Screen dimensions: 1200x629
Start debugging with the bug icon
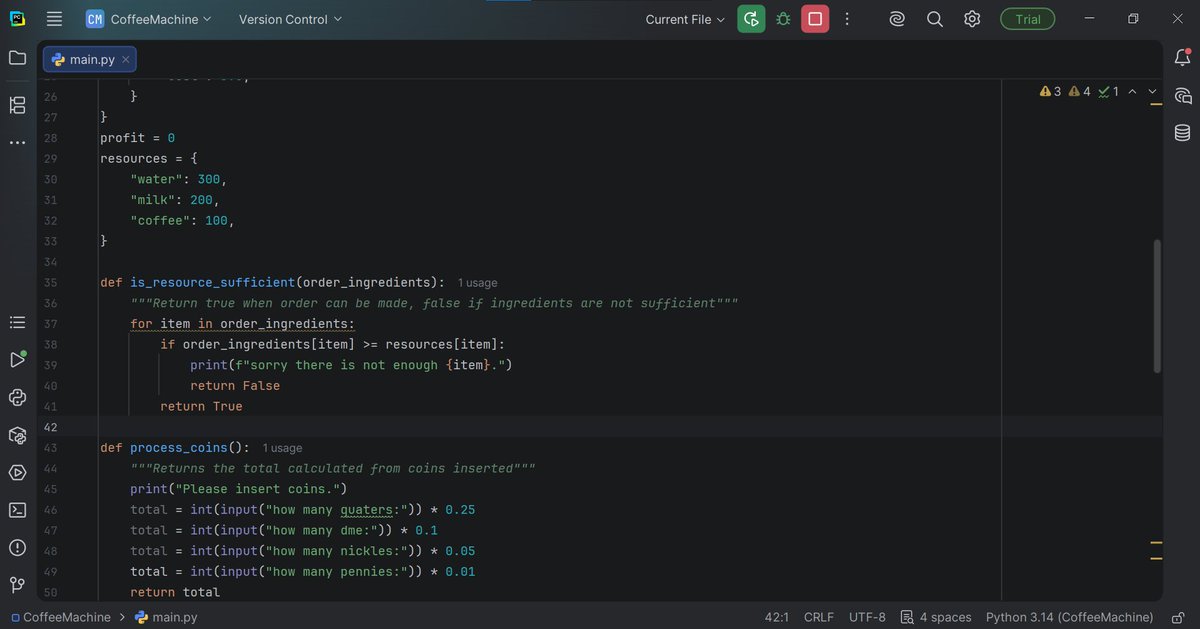783,19
